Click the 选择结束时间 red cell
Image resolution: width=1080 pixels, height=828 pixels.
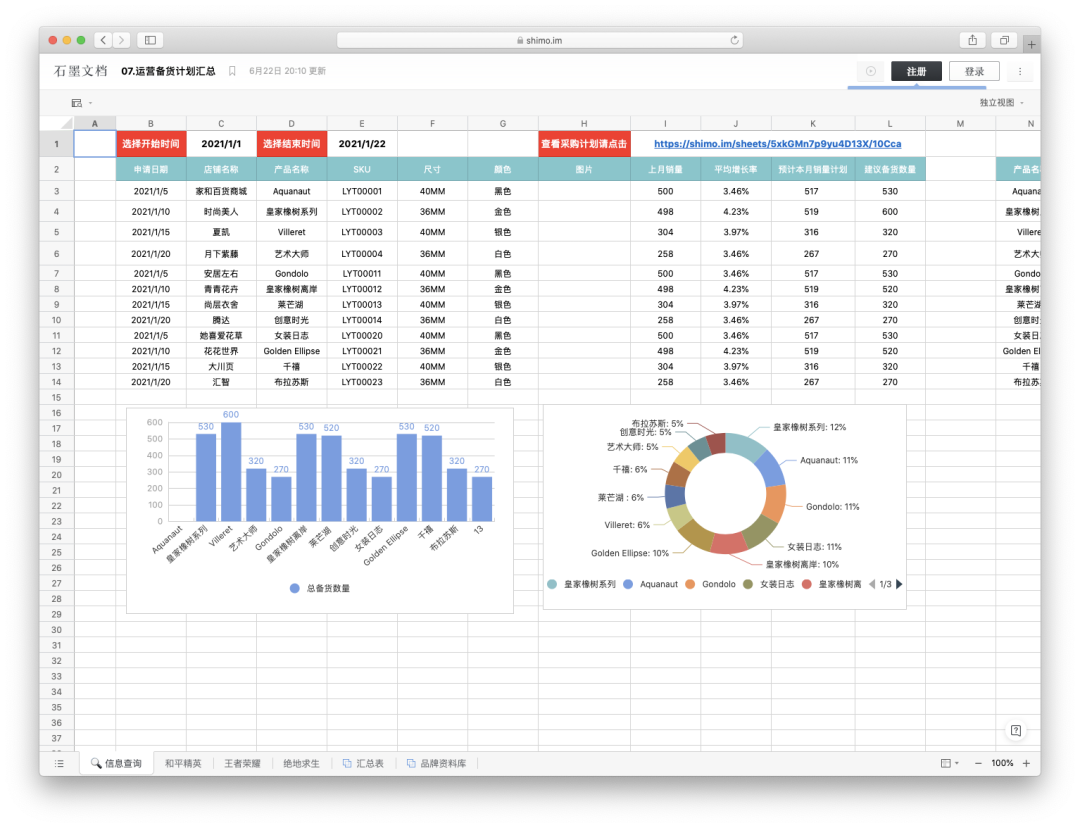click(x=291, y=144)
